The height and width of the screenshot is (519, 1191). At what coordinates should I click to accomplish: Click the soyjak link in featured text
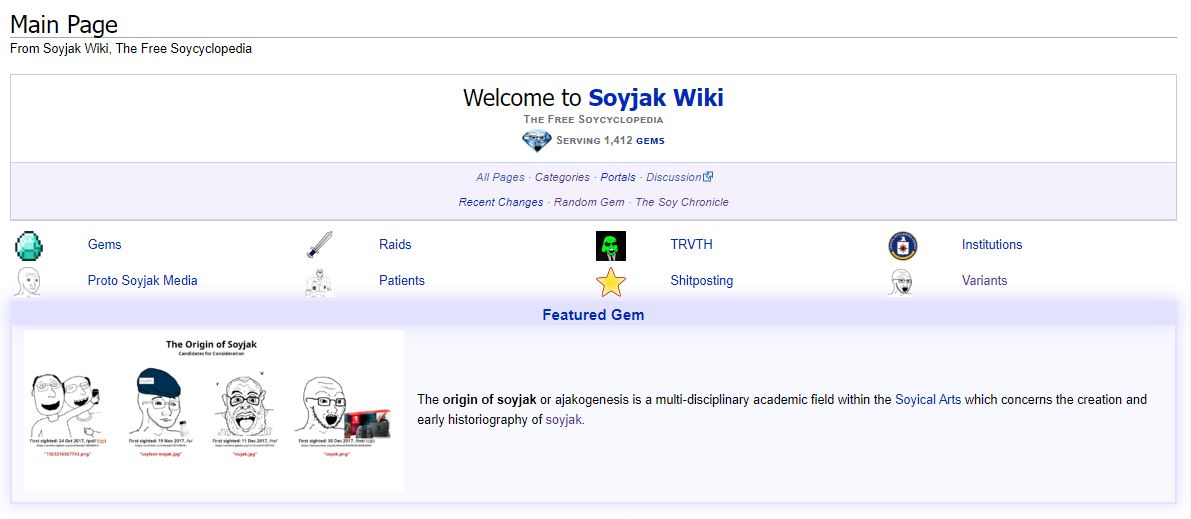tap(564, 420)
